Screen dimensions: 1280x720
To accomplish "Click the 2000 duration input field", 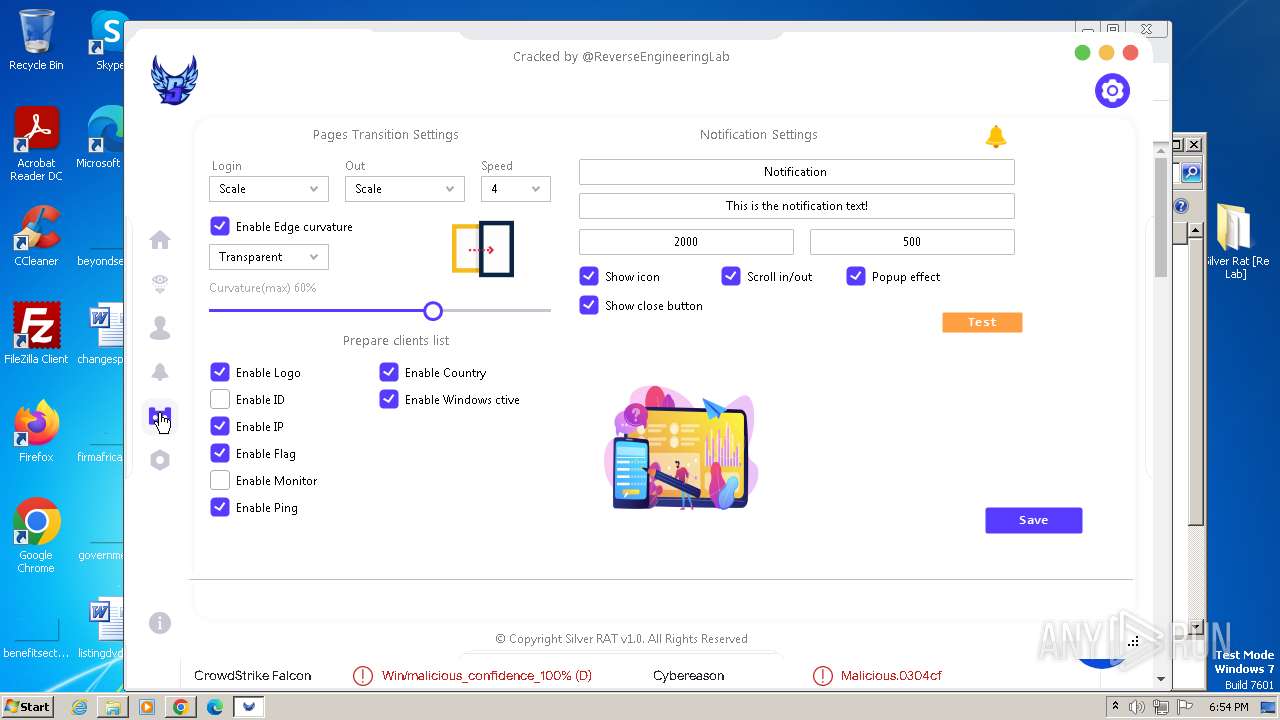I will [x=686, y=242].
